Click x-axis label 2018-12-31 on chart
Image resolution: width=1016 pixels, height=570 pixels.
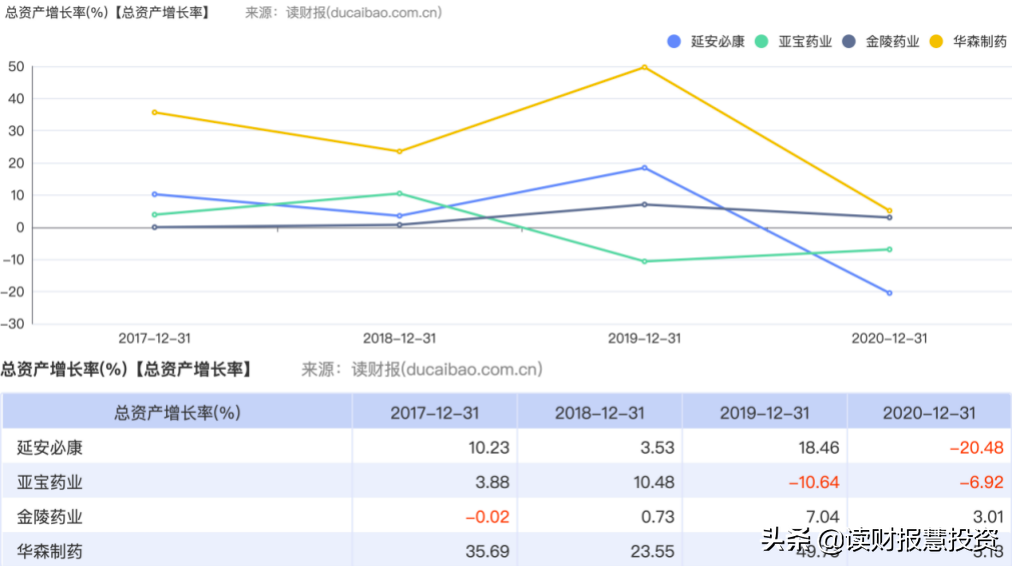click(399, 338)
